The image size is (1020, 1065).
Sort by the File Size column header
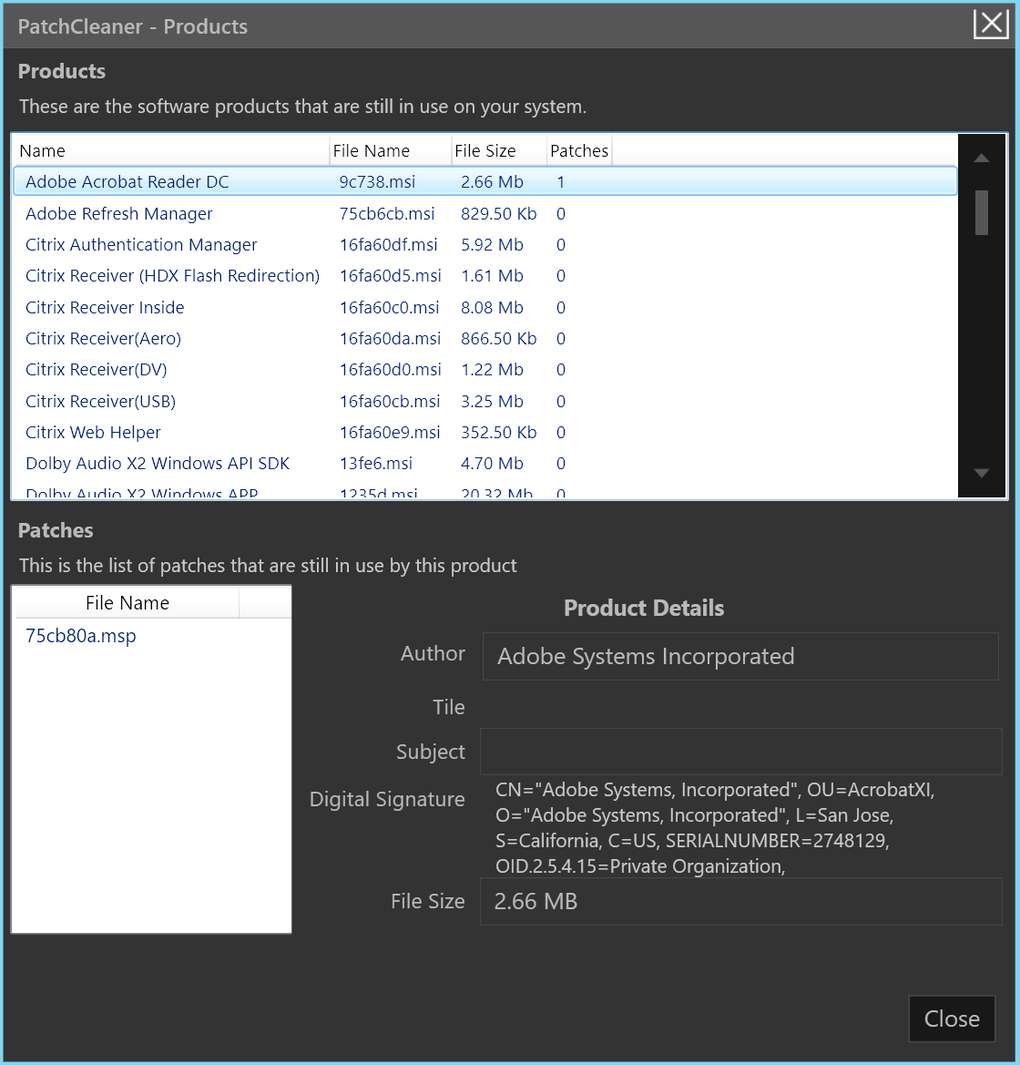(x=499, y=151)
